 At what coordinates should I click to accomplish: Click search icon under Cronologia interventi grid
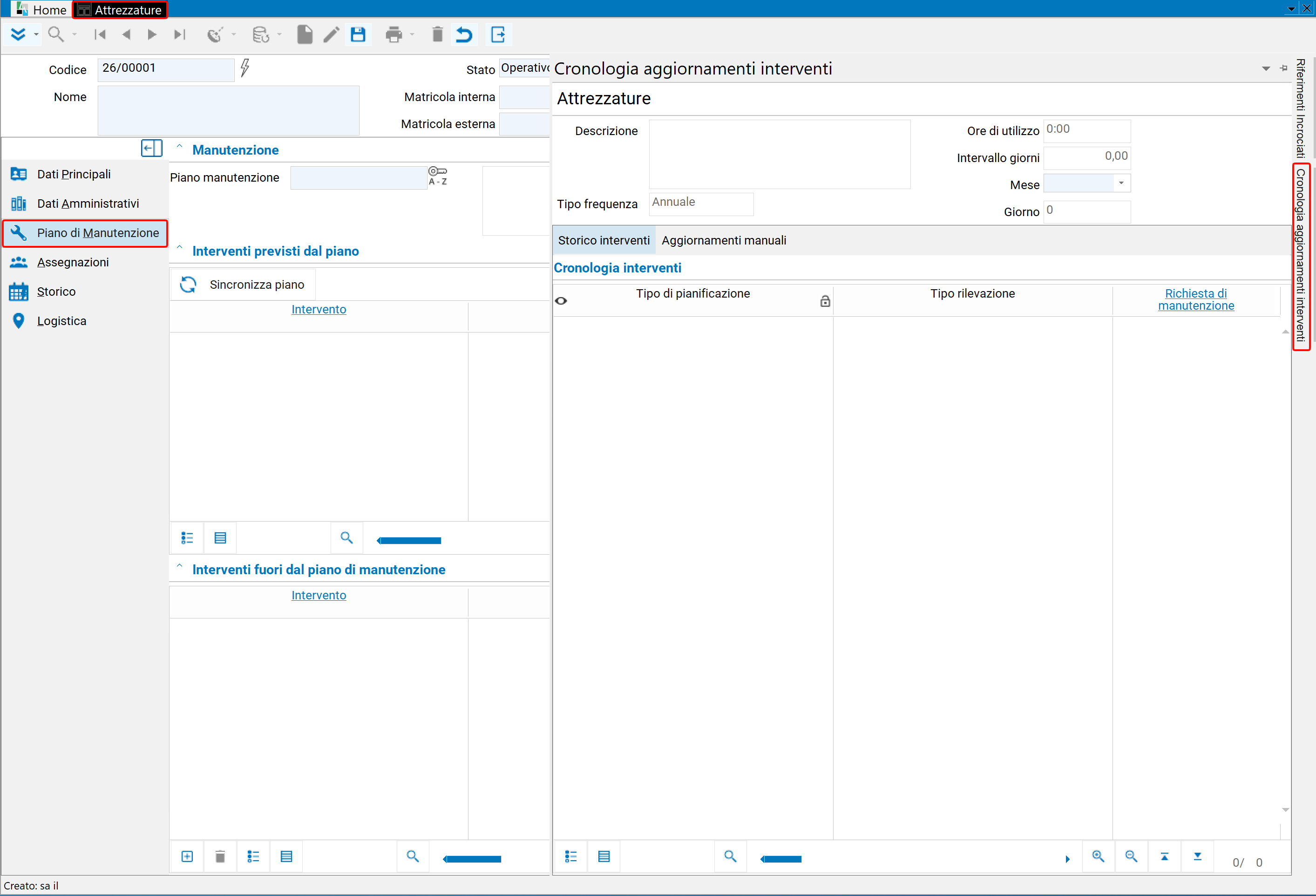pos(731,856)
